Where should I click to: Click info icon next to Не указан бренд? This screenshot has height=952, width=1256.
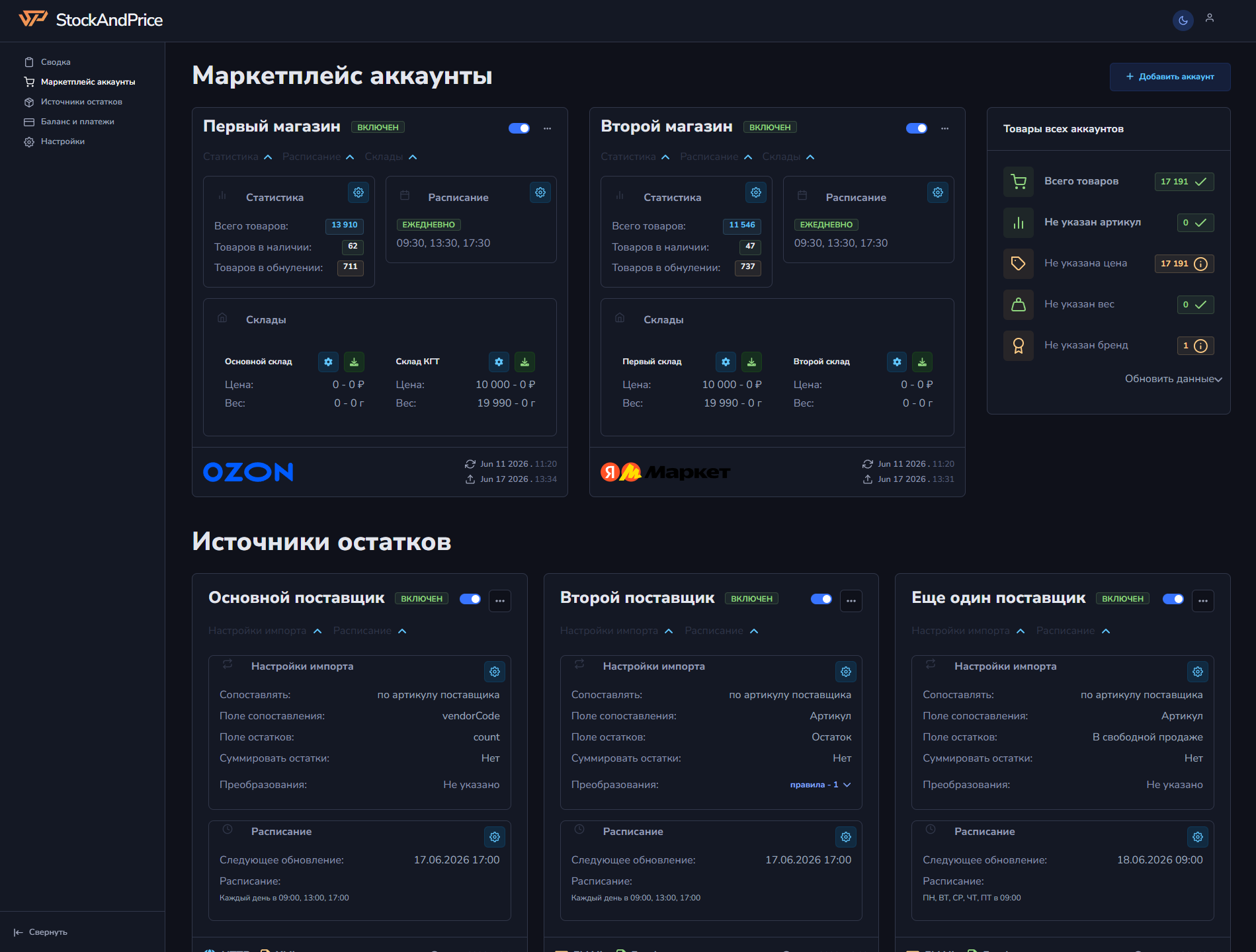(x=1201, y=346)
